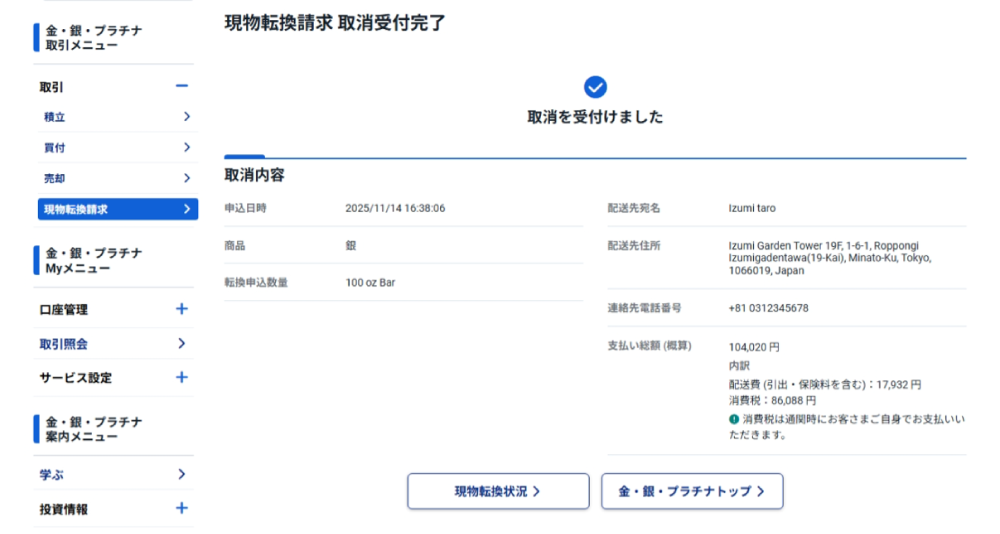1000x534 pixels.
Task: Open the 積立 menu item
Action: coord(55,117)
